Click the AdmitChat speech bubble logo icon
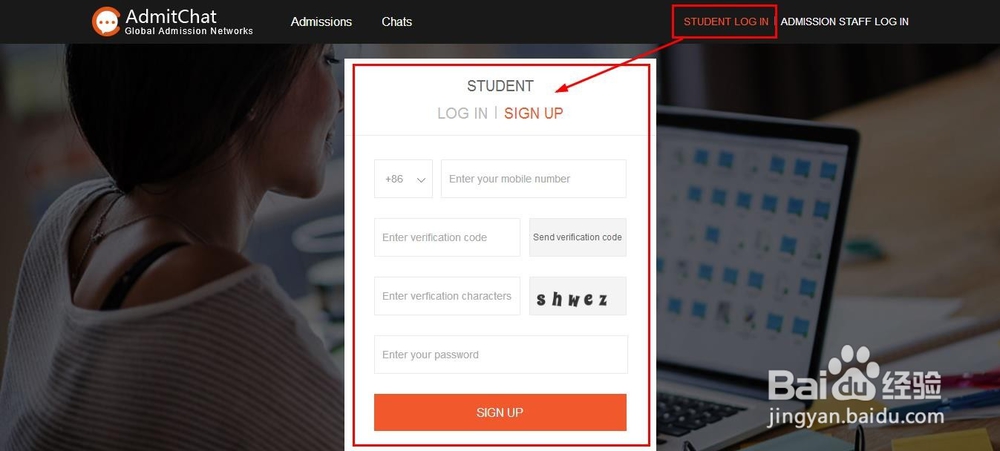The width and height of the screenshot is (1000, 451). coord(106,21)
